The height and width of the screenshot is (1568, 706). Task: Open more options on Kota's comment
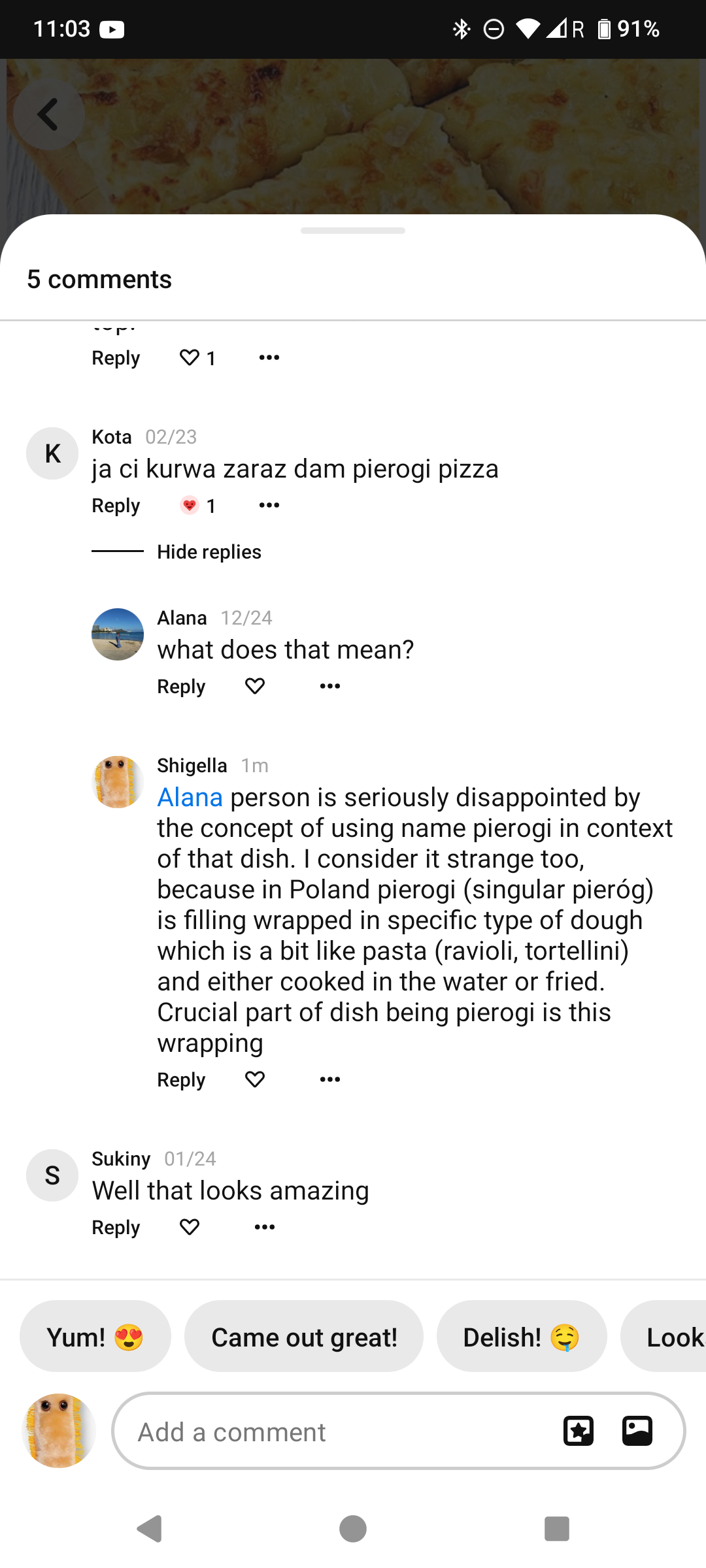(269, 505)
